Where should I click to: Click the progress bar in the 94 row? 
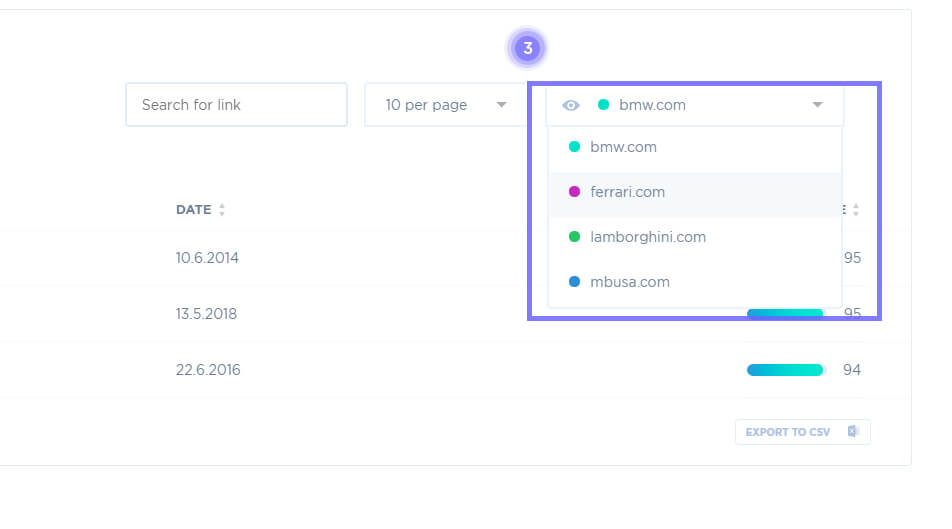click(x=786, y=370)
